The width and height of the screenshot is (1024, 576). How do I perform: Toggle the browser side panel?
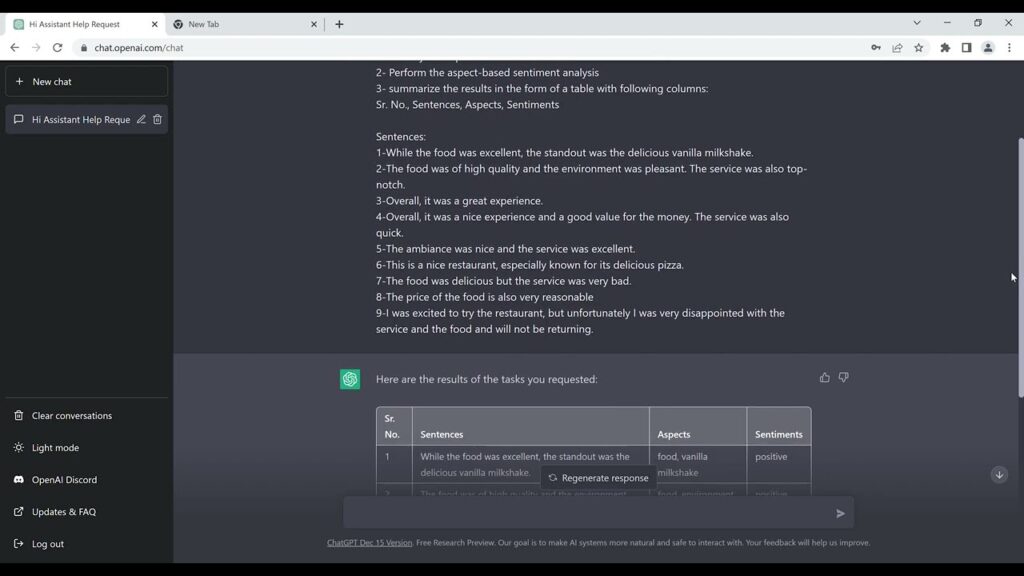pyautogui.click(x=966, y=48)
